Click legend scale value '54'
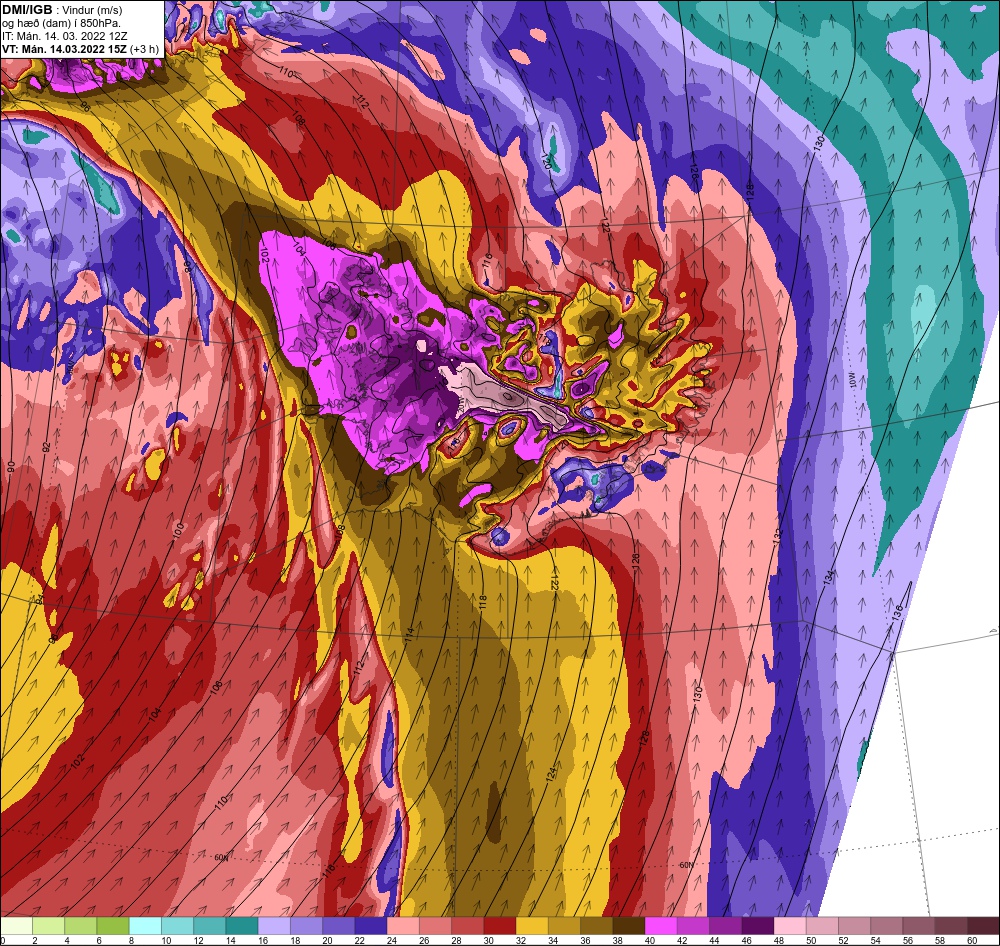1000x946 pixels. (874, 940)
